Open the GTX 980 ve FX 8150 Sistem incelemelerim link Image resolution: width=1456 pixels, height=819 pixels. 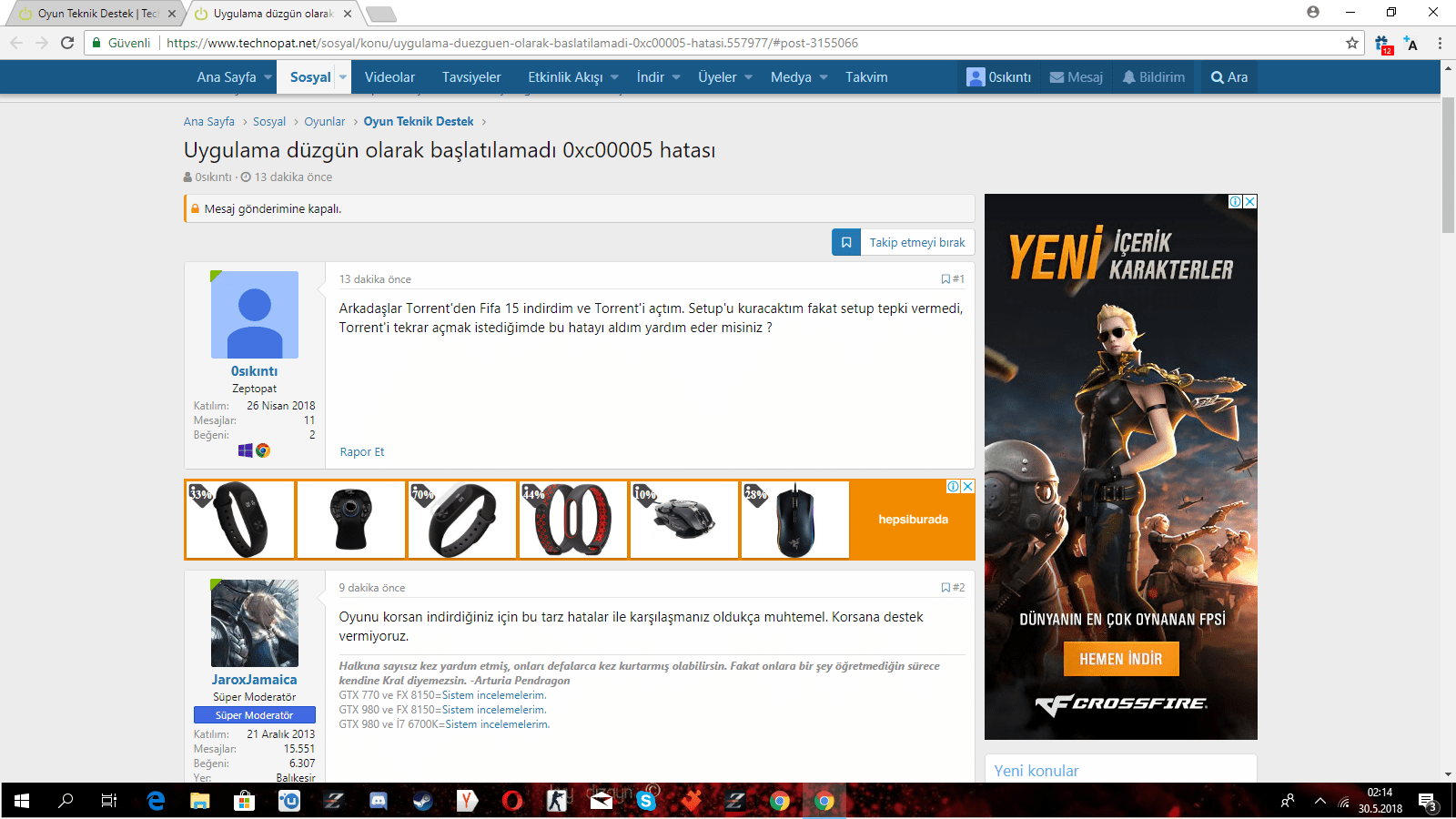point(493,710)
